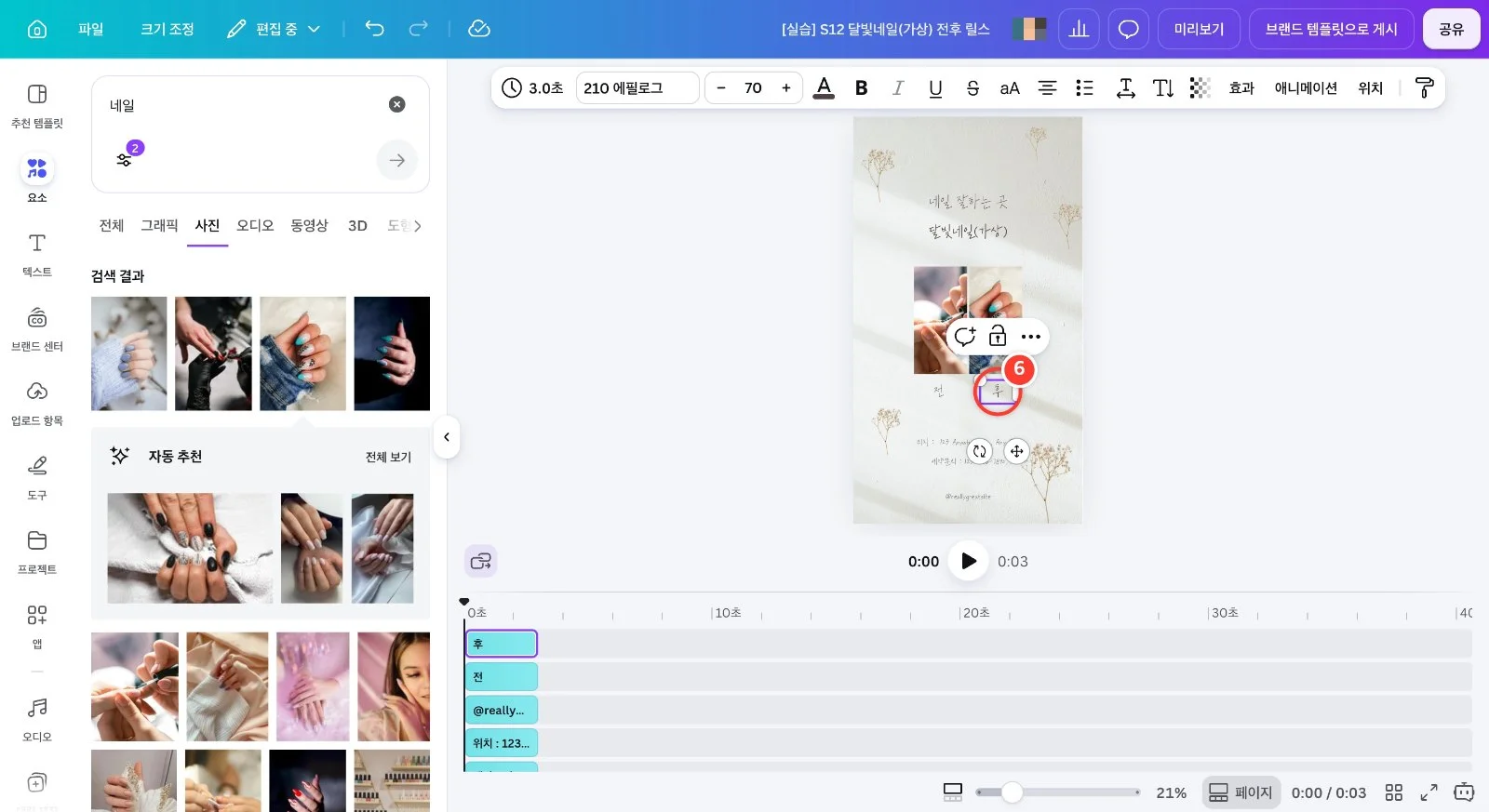Viewport: 1489px width, 812px height.
Task: Collapse the side panel with the chevron
Action: pyautogui.click(x=447, y=437)
